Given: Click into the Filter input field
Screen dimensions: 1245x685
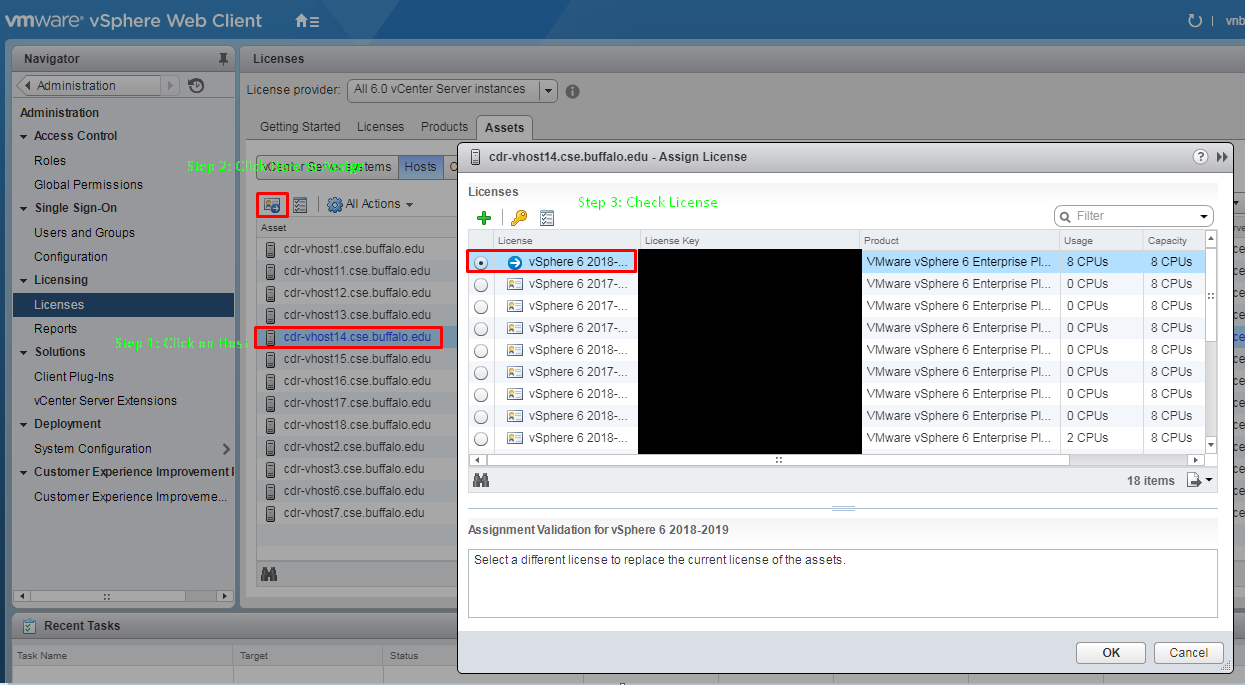Looking at the screenshot, I should [x=1135, y=216].
